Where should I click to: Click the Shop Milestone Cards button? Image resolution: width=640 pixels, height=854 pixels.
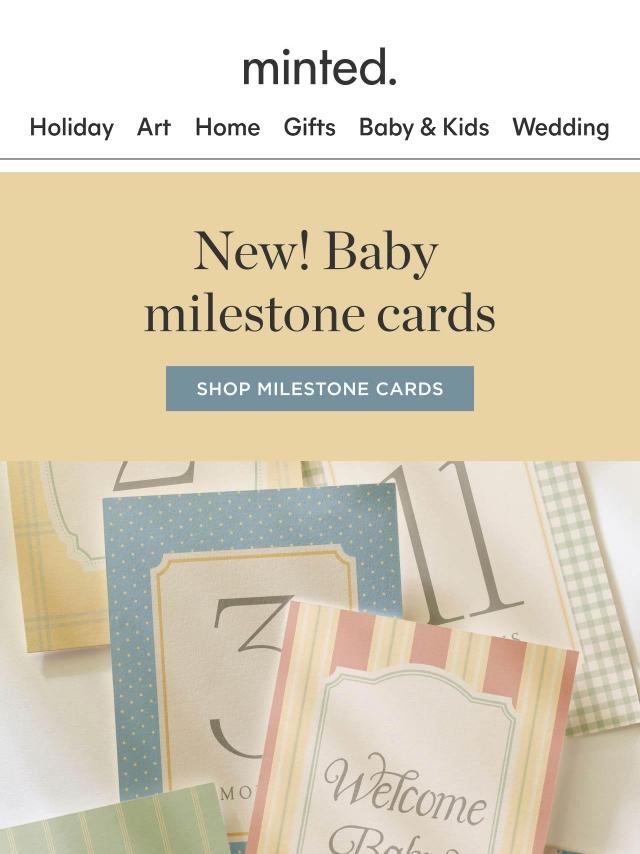coord(320,388)
